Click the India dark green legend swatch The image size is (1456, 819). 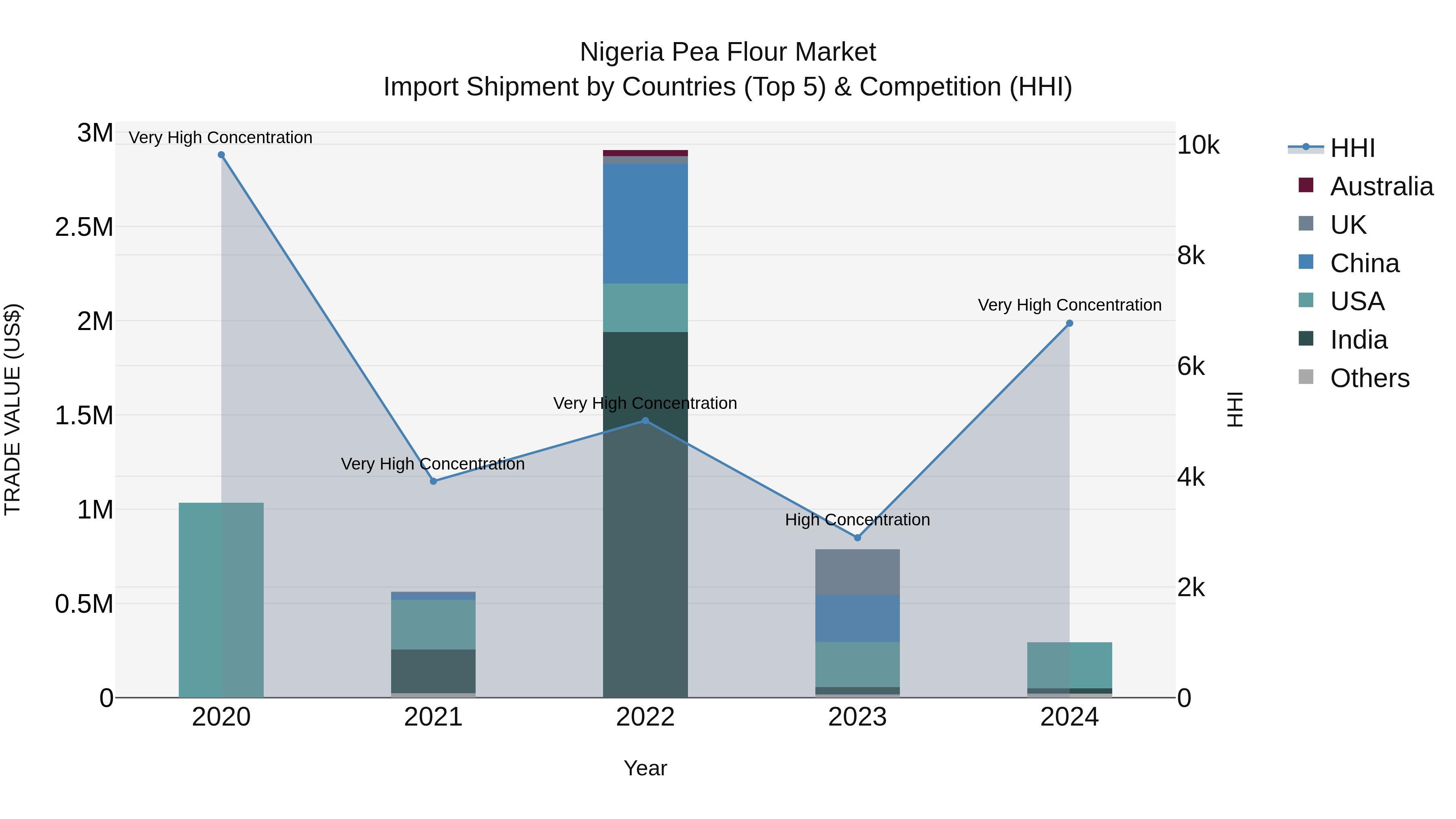pos(1306,338)
